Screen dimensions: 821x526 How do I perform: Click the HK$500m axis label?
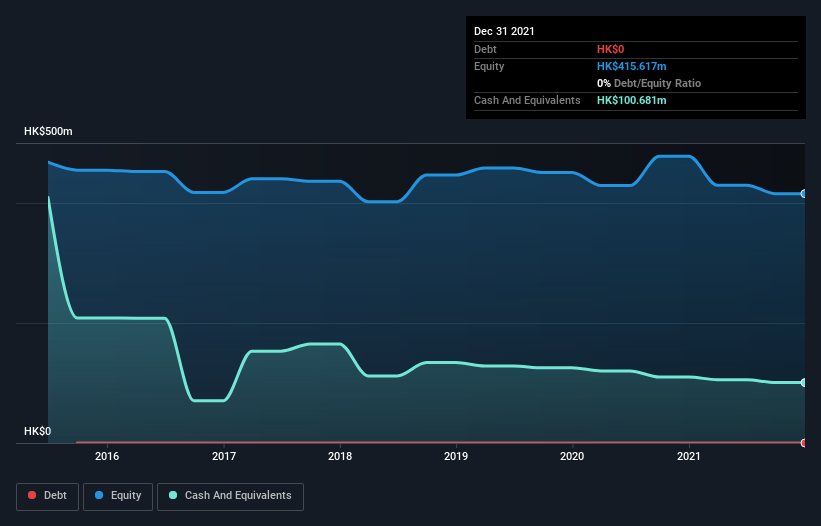[x=48, y=131]
